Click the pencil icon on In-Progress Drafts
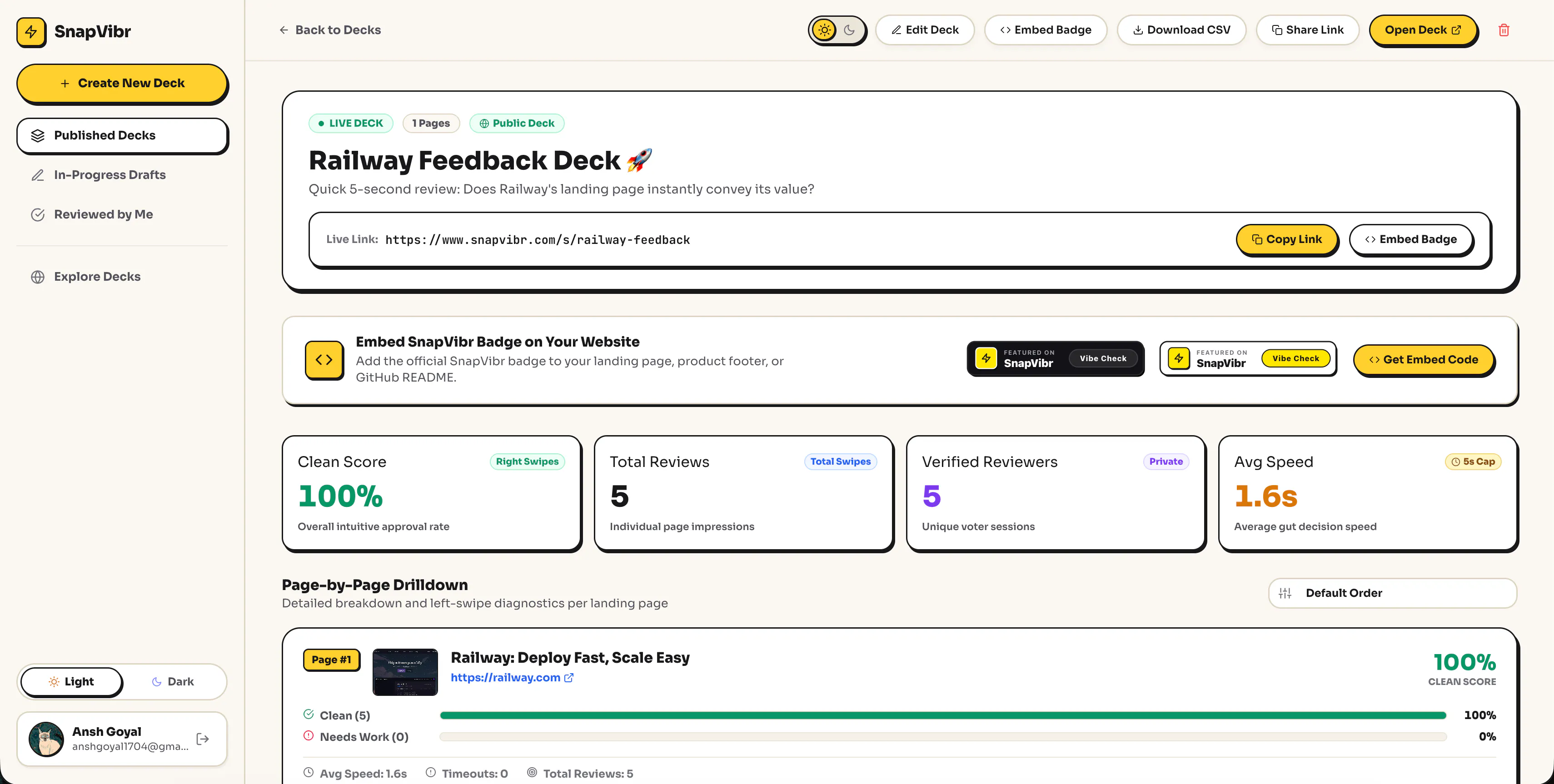1554x784 pixels. pyautogui.click(x=37, y=175)
